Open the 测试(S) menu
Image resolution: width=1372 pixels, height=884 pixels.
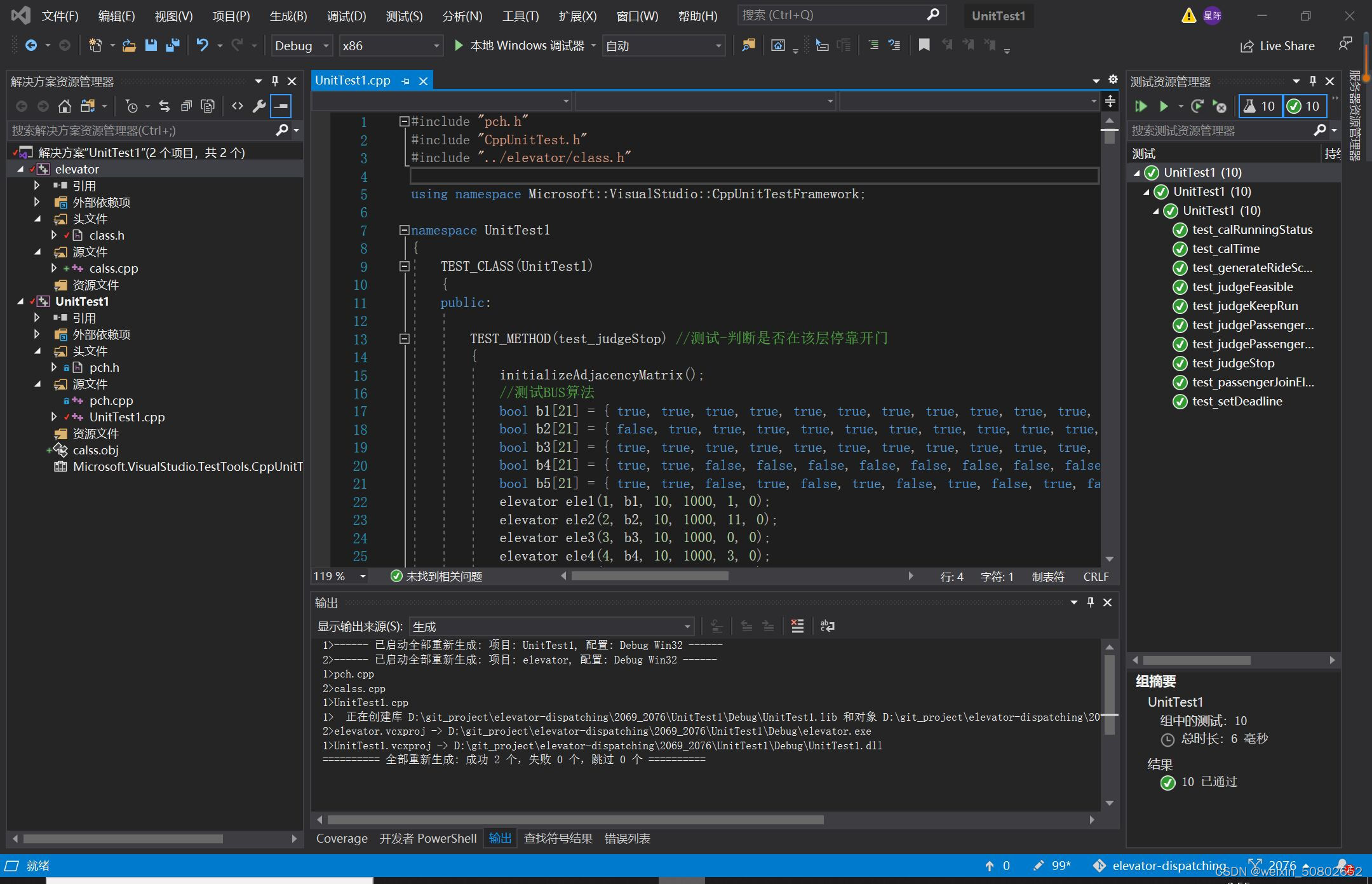coord(404,16)
